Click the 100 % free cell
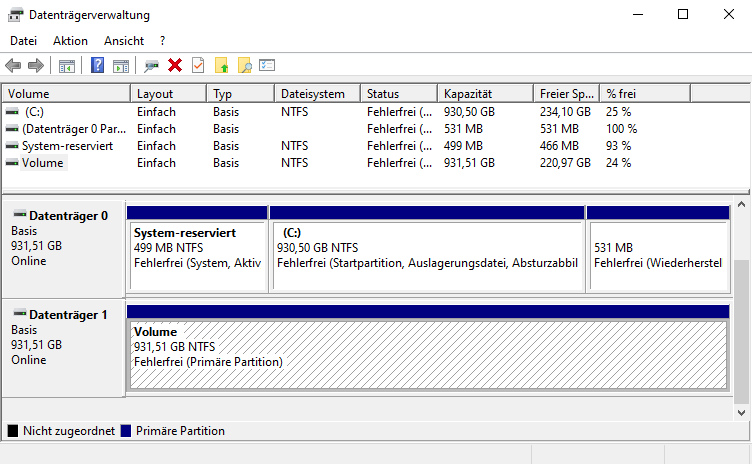 [622, 129]
